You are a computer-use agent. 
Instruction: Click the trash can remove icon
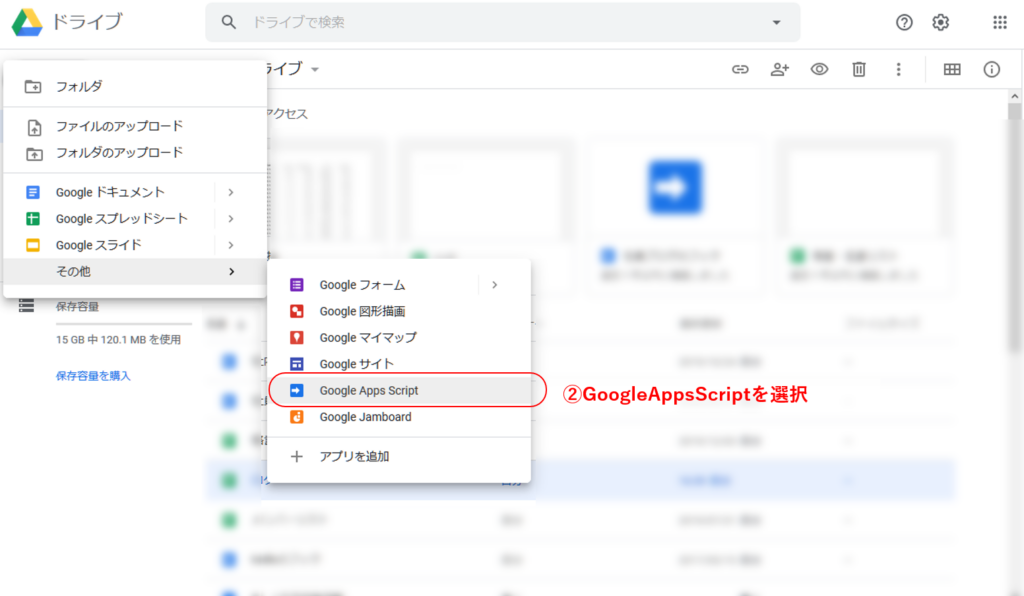point(858,69)
